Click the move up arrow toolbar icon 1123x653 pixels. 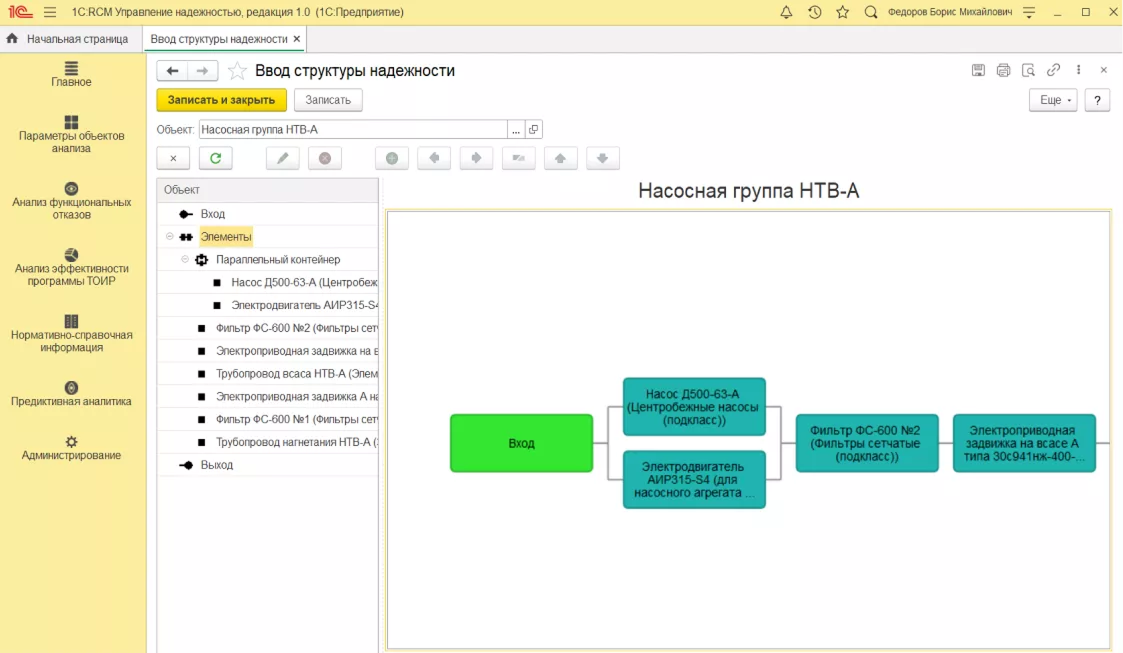pos(561,158)
